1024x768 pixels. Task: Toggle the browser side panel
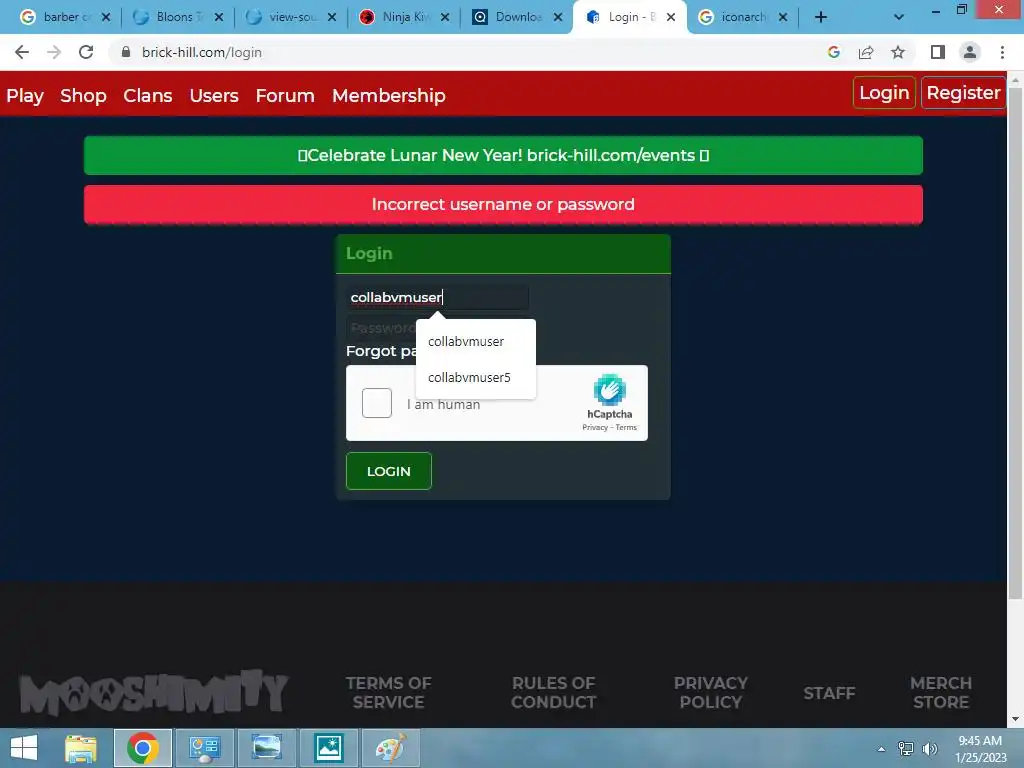(x=937, y=52)
